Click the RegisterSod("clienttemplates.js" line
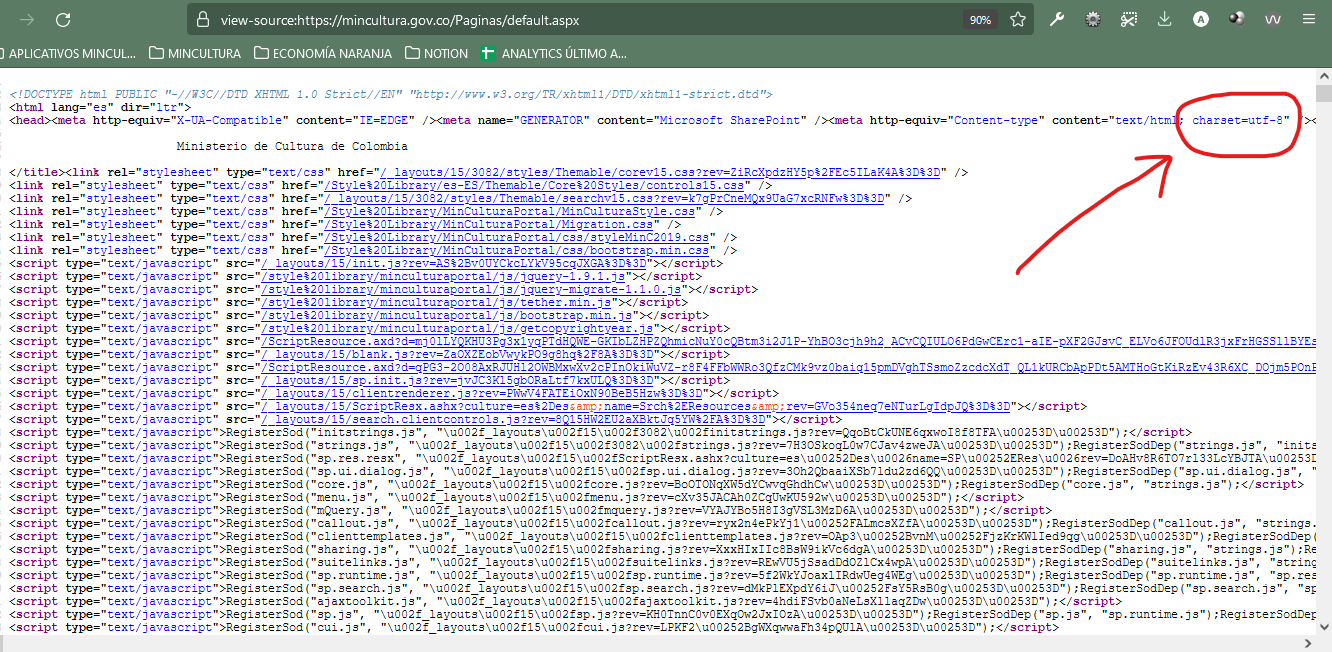Viewport: 1332px width, 652px height. (663, 536)
